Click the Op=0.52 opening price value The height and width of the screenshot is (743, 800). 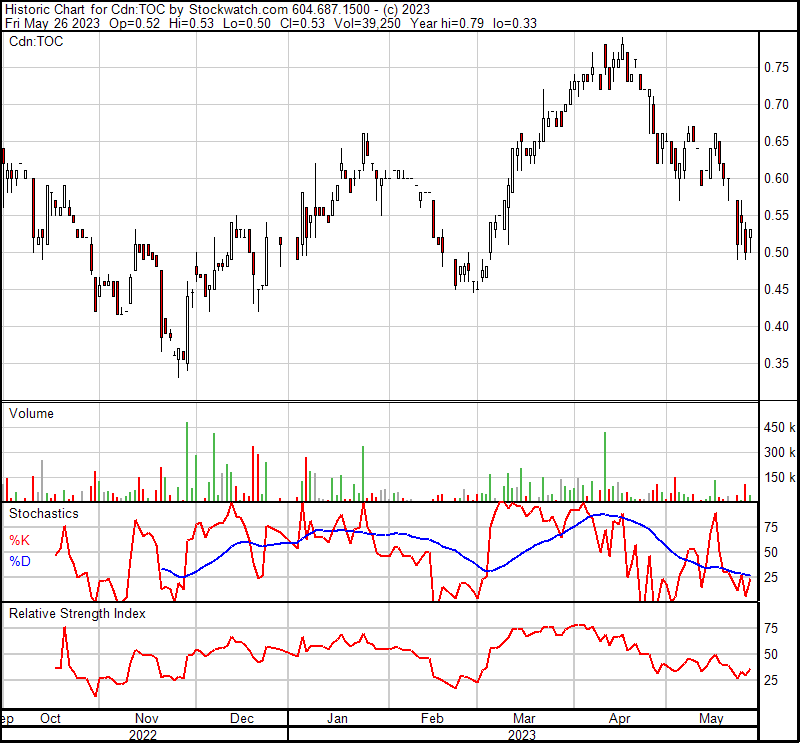(135, 23)
